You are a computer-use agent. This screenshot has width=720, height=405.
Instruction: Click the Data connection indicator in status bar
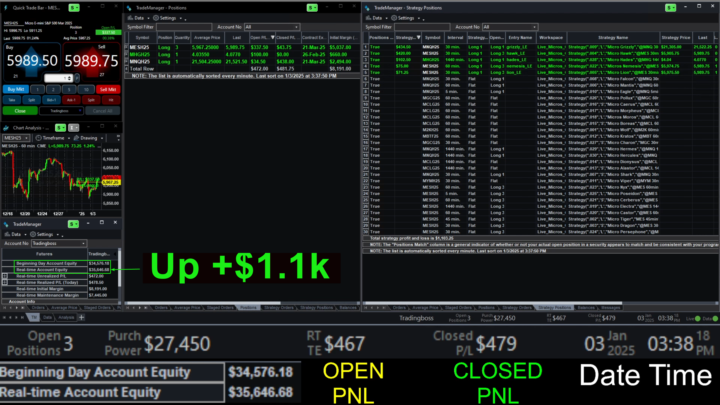click(715, 318)
